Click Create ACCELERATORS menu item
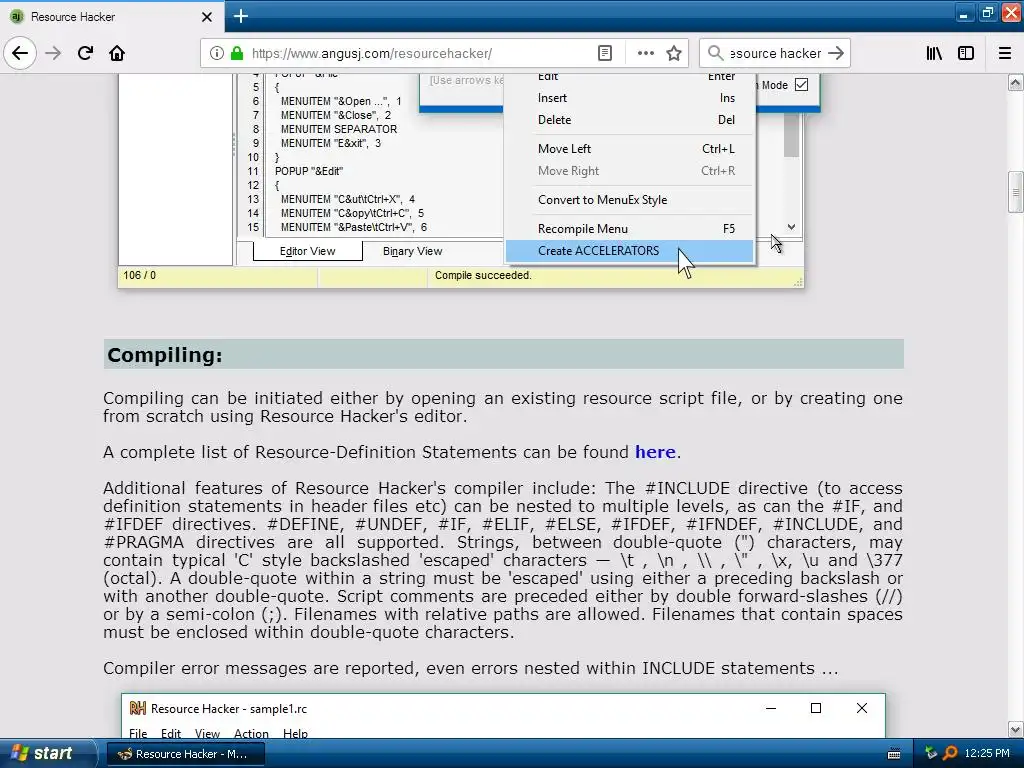1024x768 pixels. [x=630, y=251]
